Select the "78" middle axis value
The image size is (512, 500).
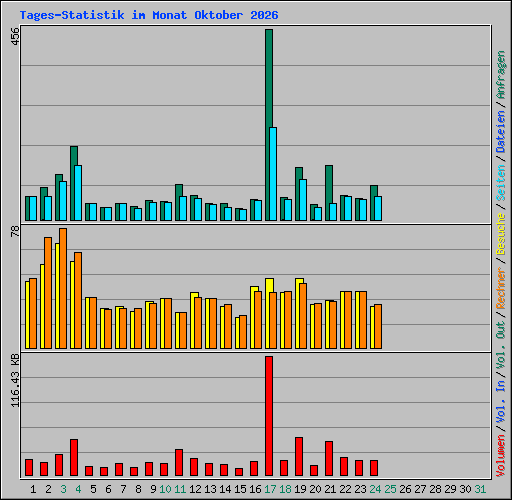15,231
